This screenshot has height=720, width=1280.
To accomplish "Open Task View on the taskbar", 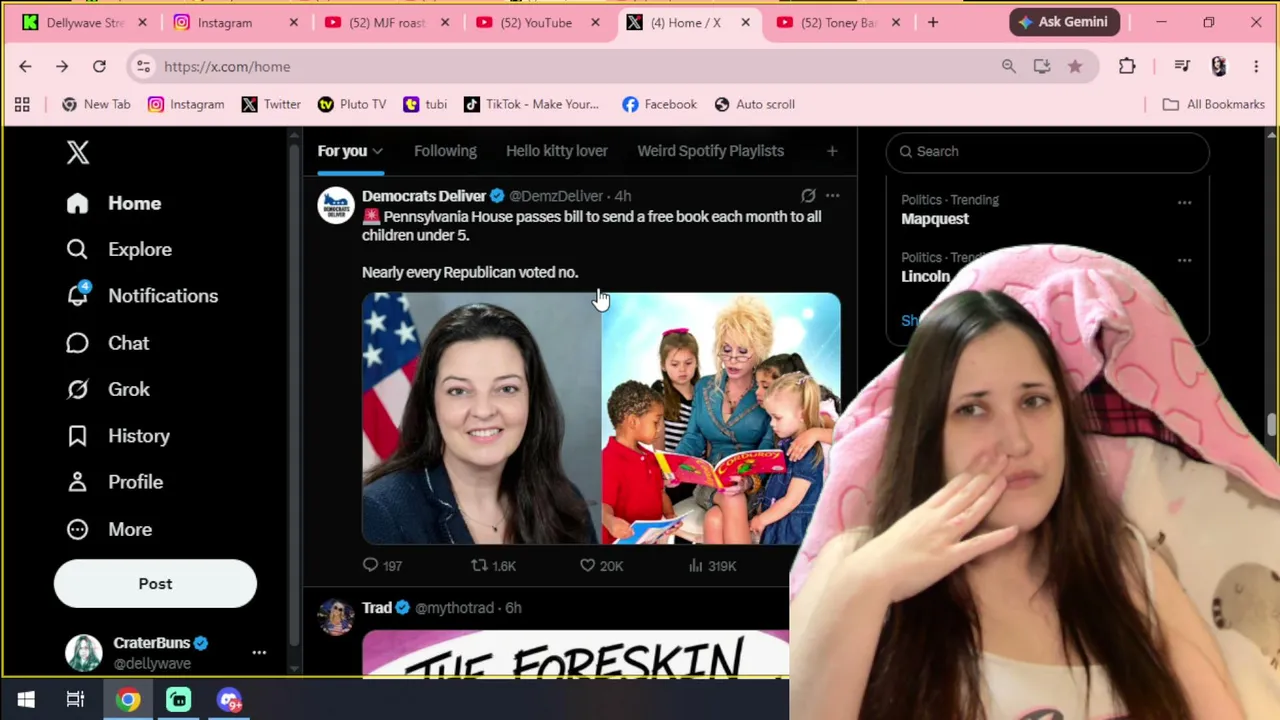I will point(75,700).
